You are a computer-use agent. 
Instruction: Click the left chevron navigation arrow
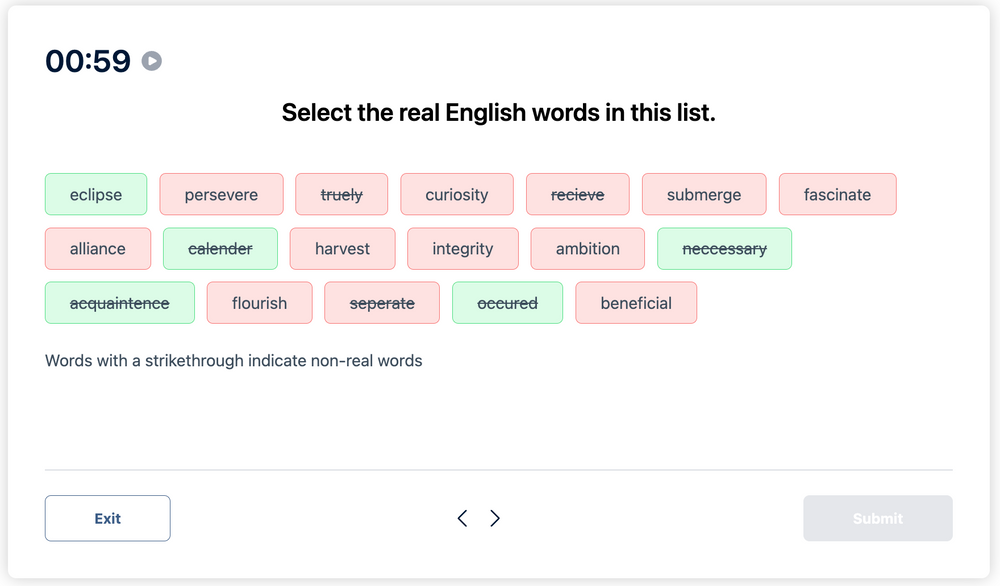(462, 518)
